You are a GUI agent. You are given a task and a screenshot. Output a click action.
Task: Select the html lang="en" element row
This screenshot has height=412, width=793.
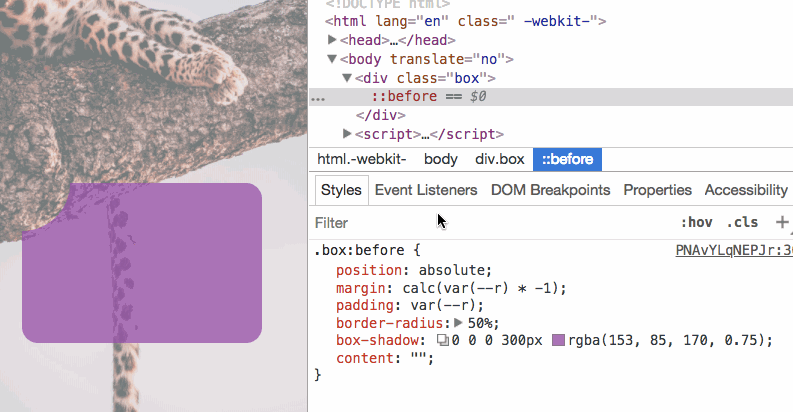tap(465, 21)
